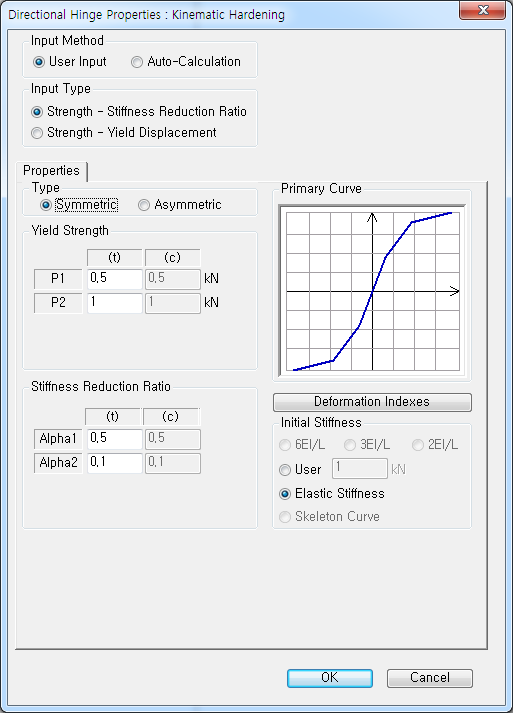Click the Primary Curve graph preview

372,291
